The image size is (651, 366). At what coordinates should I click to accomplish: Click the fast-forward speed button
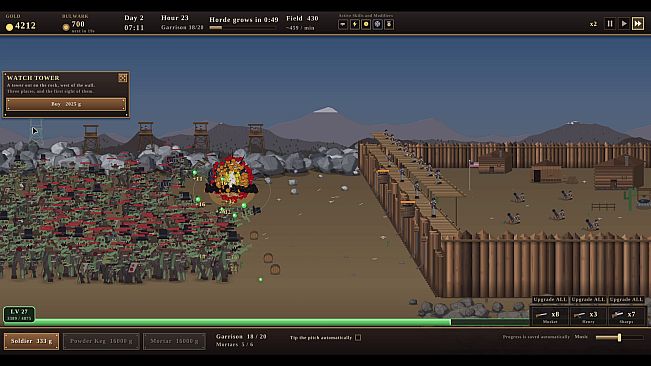(638, 24)
